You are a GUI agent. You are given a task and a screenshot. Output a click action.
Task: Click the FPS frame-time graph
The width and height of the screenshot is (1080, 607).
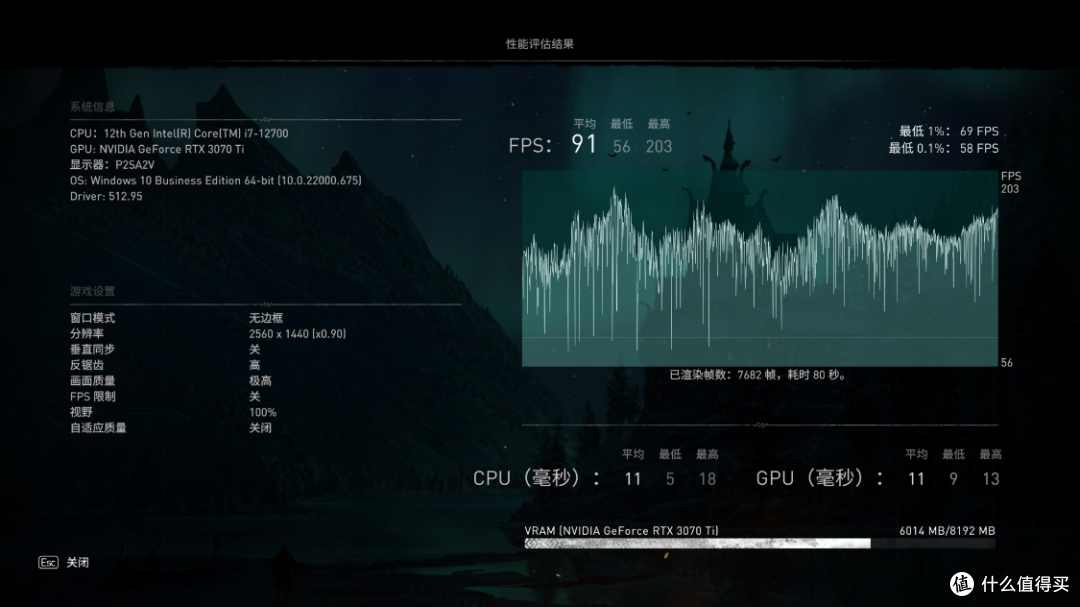760,269
